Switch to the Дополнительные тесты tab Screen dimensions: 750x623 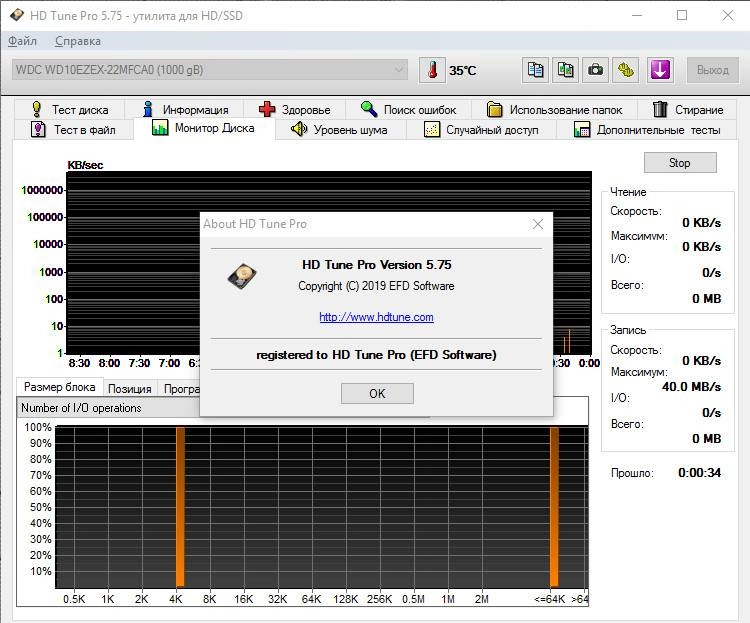[x=647, y=130]
